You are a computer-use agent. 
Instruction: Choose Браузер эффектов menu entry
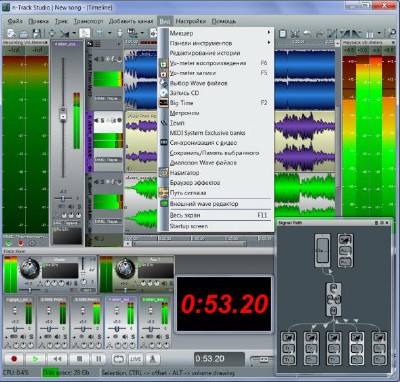click(216, 183)
